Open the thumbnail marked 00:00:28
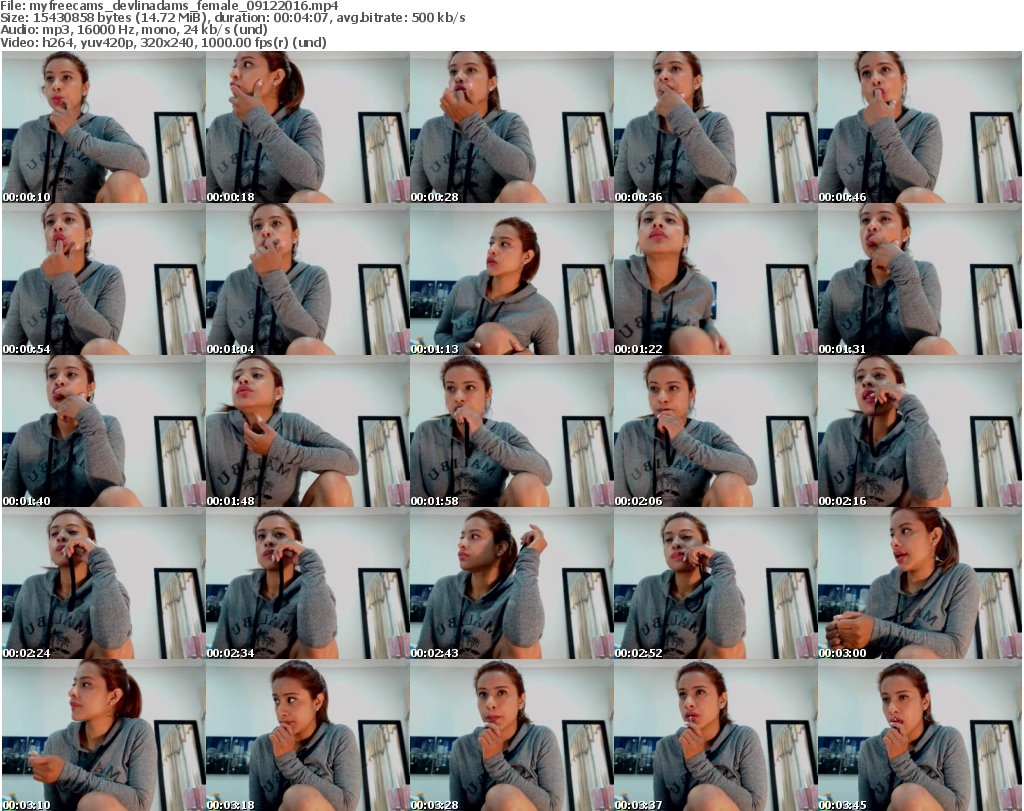1024x811 pixels. pos(511,128)
